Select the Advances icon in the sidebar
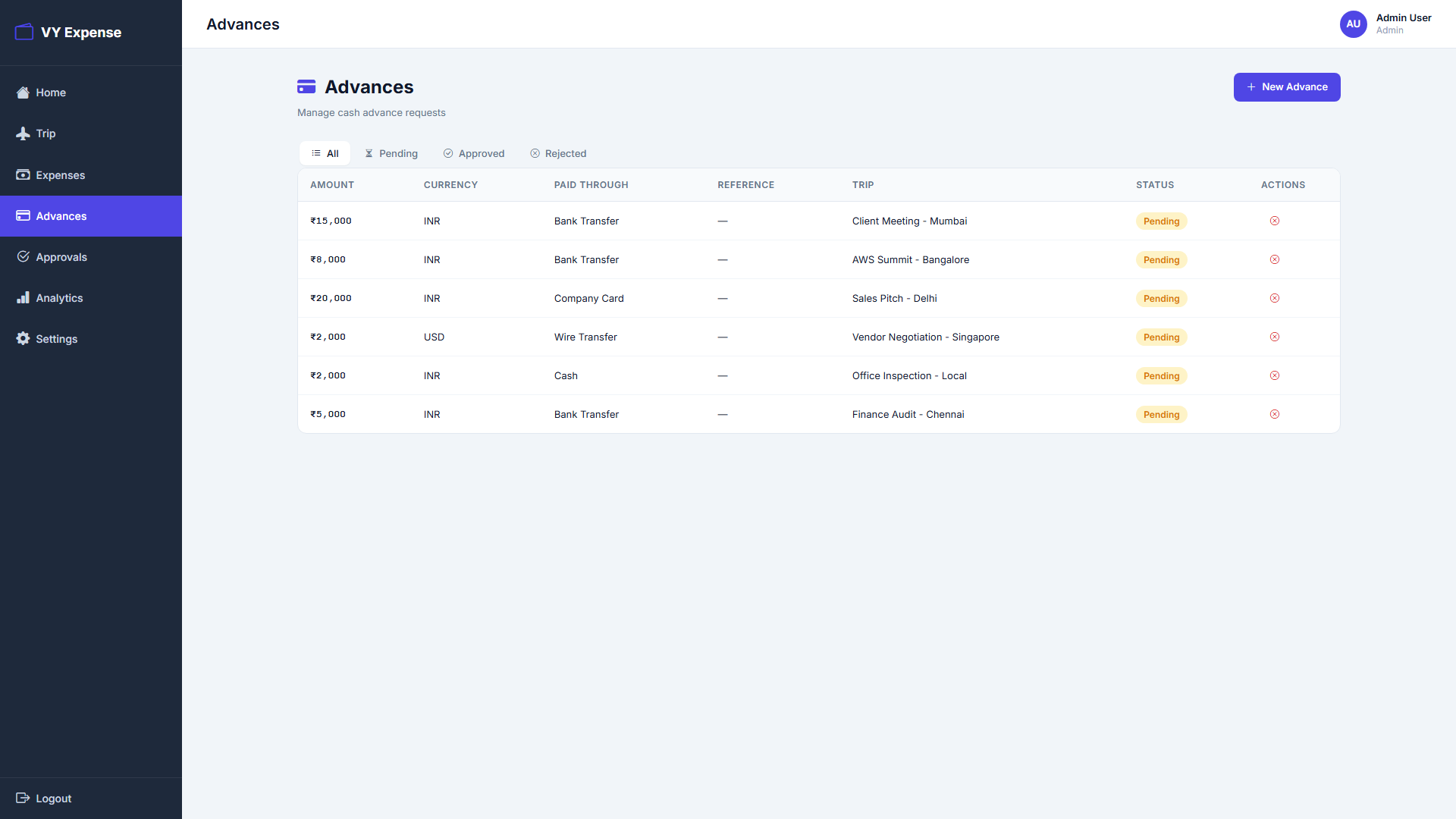 click(x=23, y=216)
